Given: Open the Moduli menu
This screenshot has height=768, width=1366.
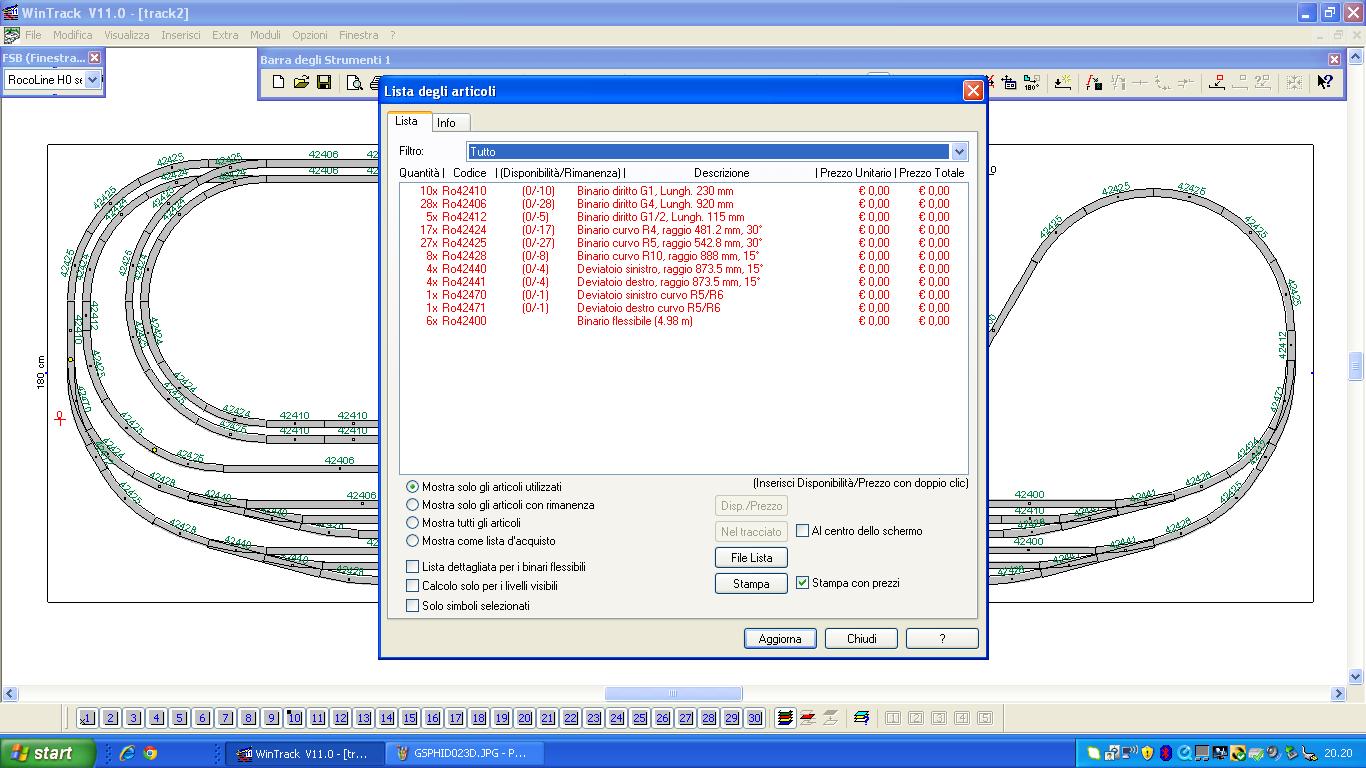Looking at the screenshot, I should (265, 35).
